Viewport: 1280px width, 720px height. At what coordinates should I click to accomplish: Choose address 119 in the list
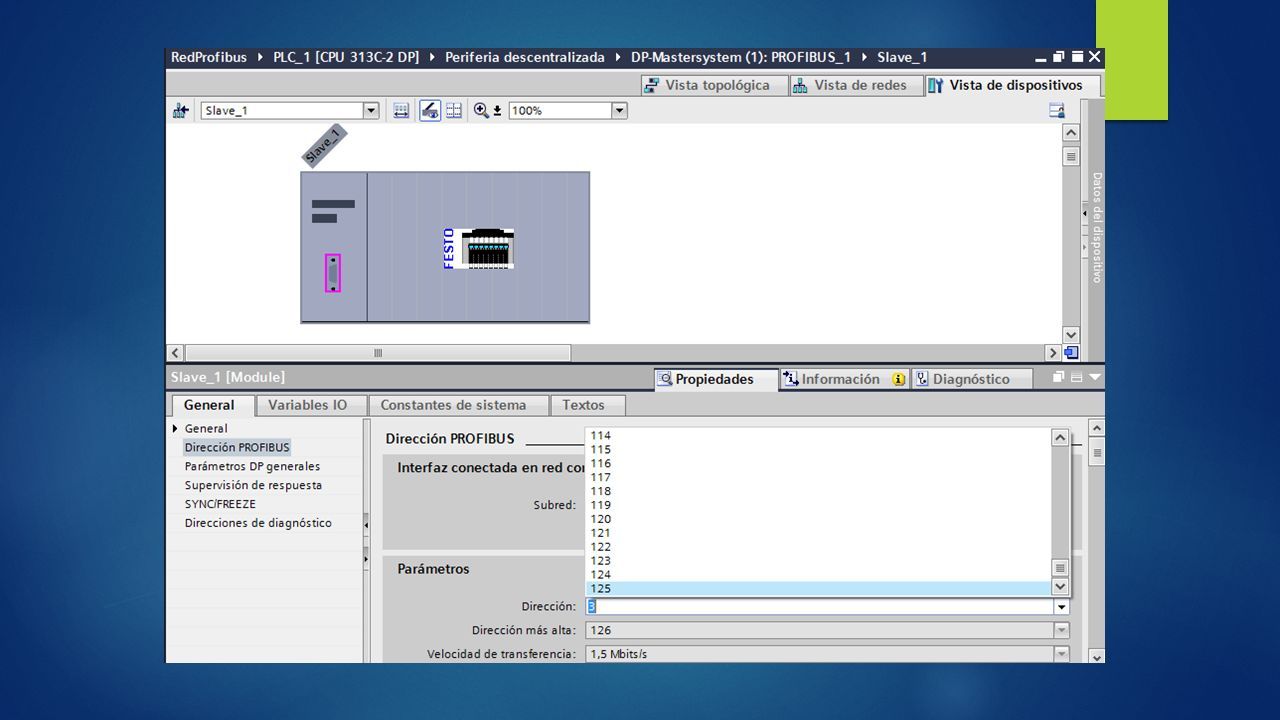(817, 505)
